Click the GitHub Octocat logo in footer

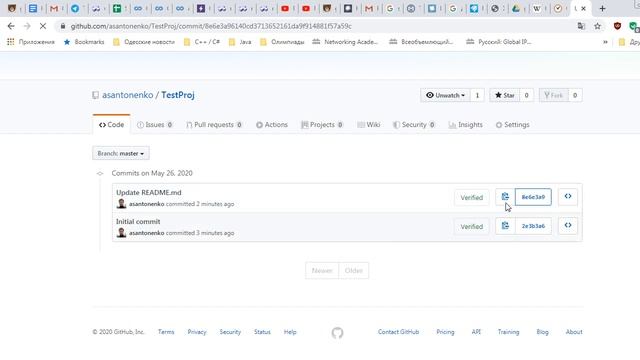click(x=337, y=333)
